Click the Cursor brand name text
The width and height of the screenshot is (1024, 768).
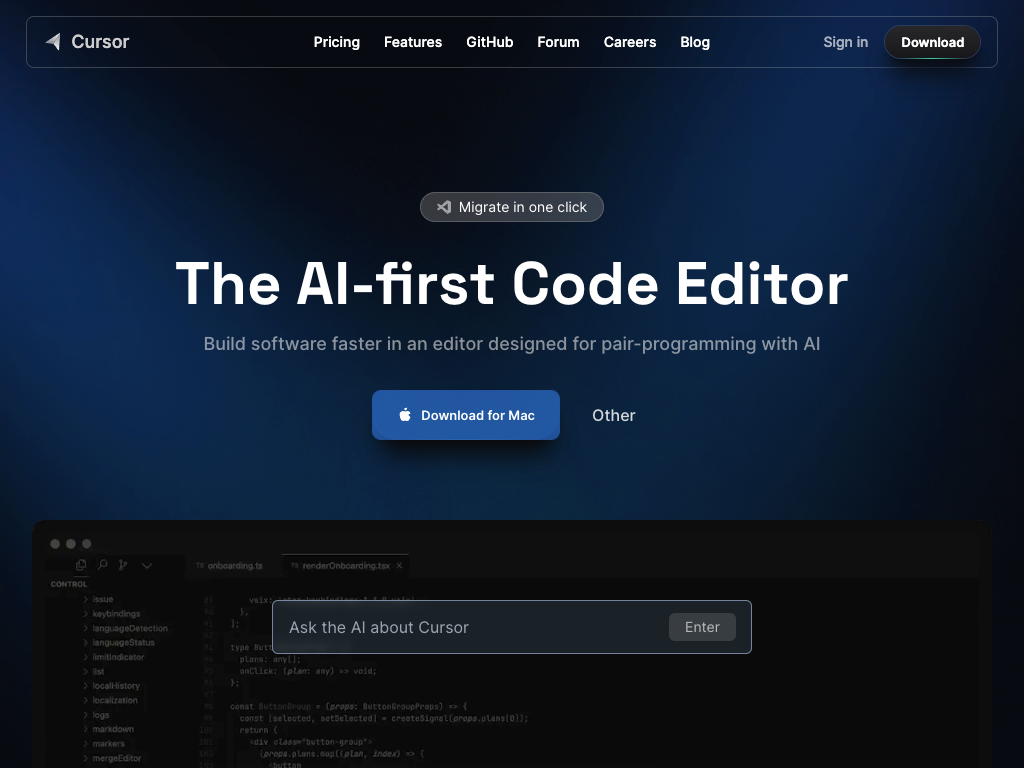(100, 42)
